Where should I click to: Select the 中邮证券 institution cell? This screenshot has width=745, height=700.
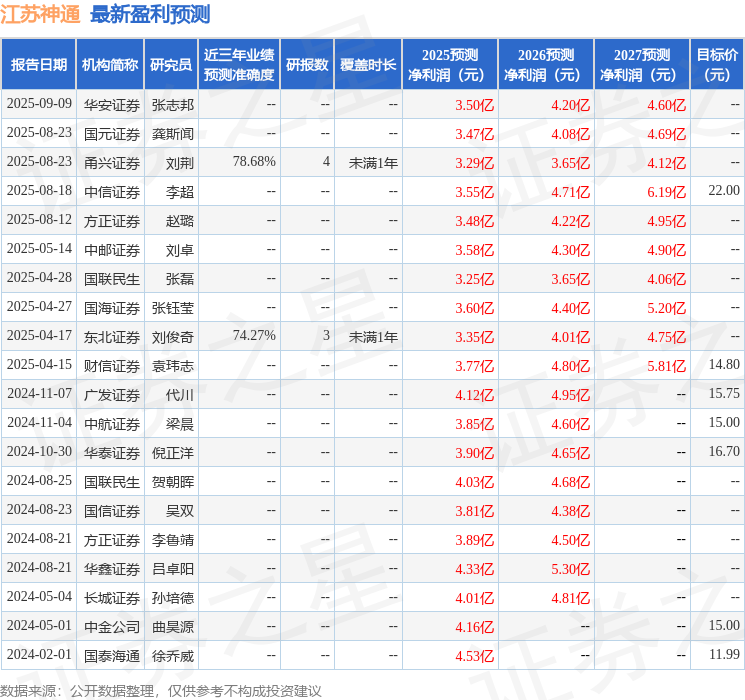[112, 250]
